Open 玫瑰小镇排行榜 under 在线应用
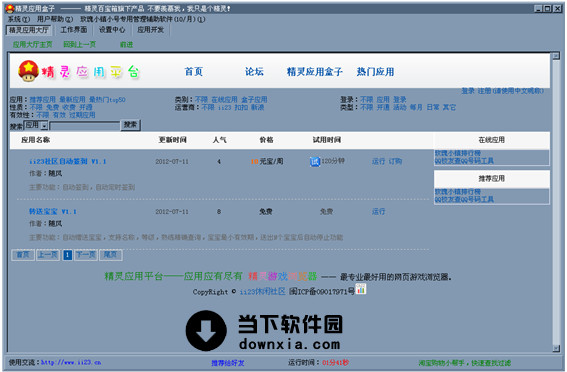 point(458,153)
